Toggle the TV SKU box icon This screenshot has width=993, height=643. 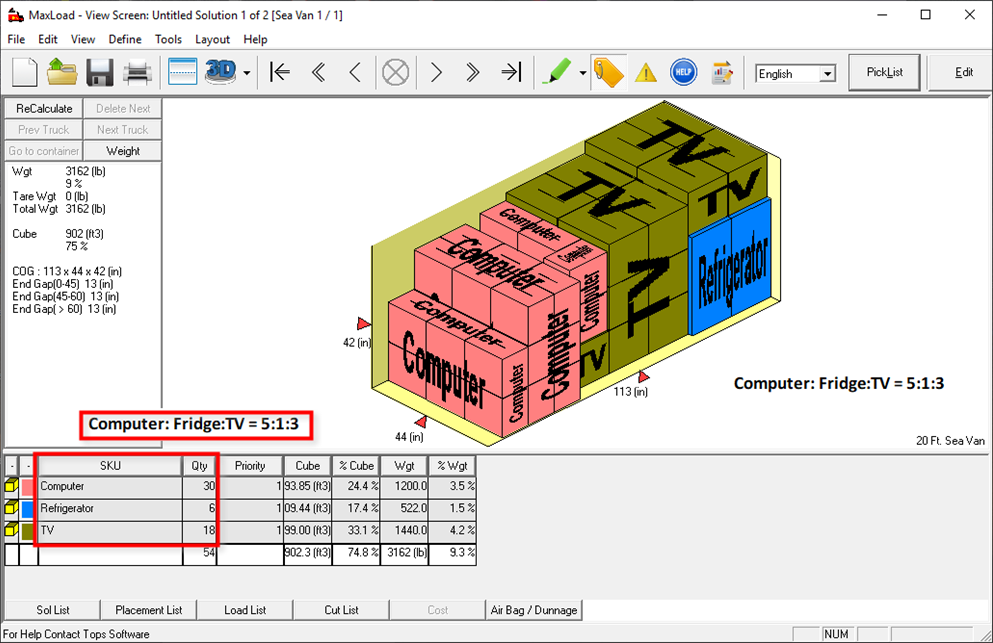click(11, 530)
